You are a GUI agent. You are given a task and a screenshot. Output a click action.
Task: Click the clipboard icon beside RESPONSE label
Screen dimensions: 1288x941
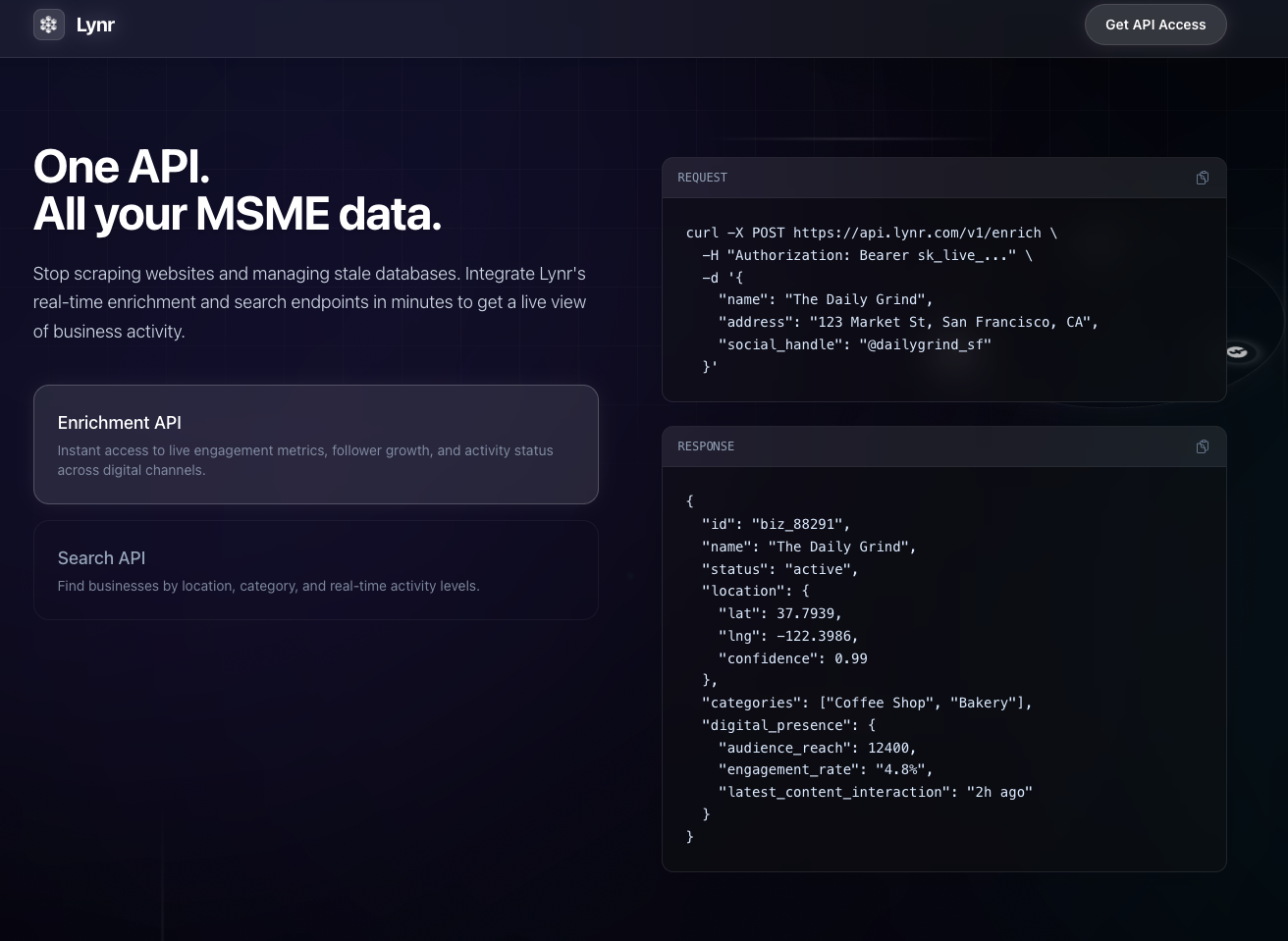(1202, 446)
